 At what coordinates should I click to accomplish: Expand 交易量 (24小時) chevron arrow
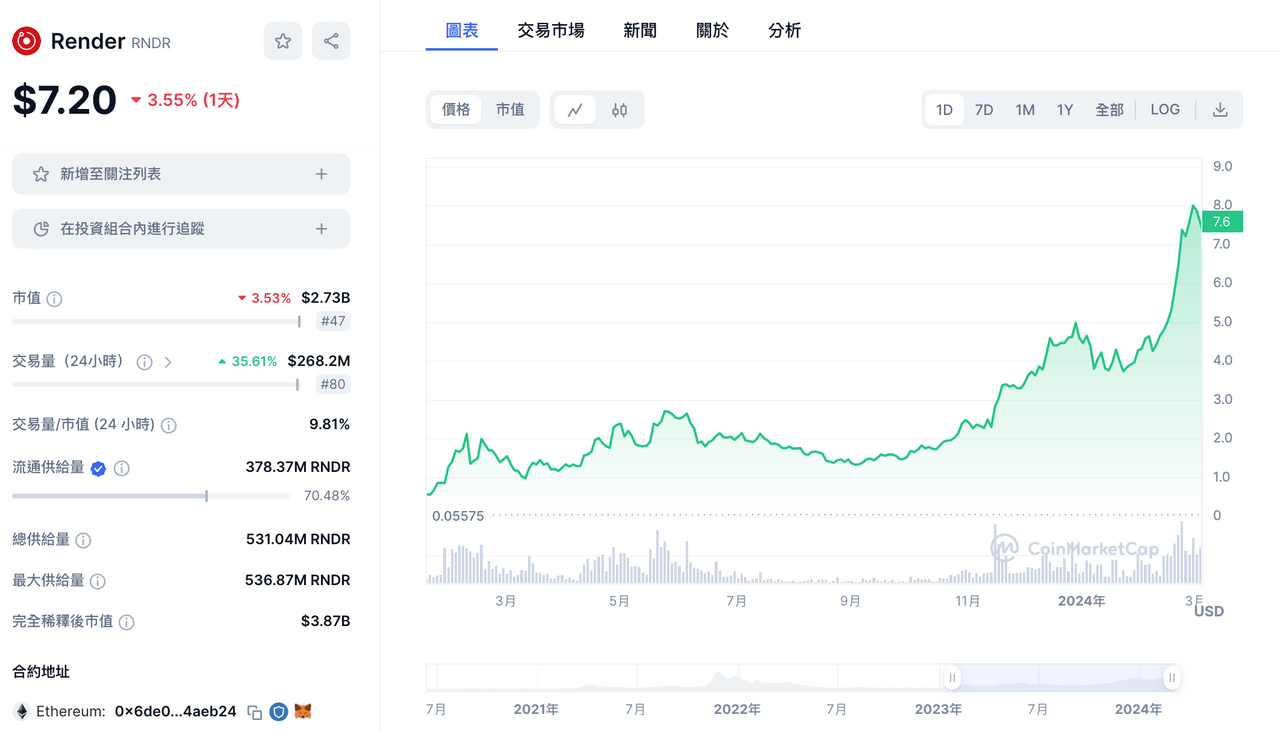click(168, 362)
